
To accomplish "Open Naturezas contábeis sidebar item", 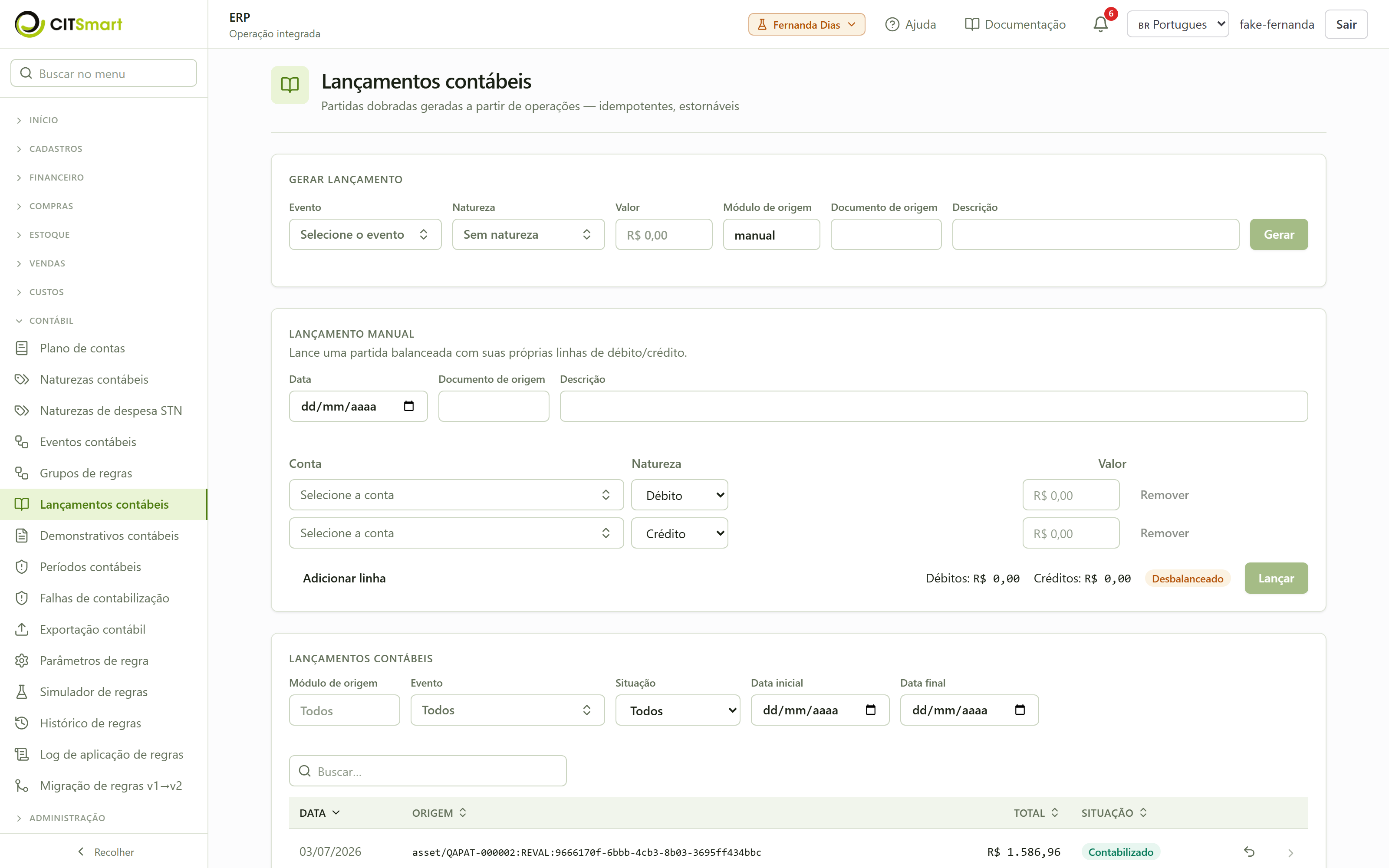I will coord(104,379).
